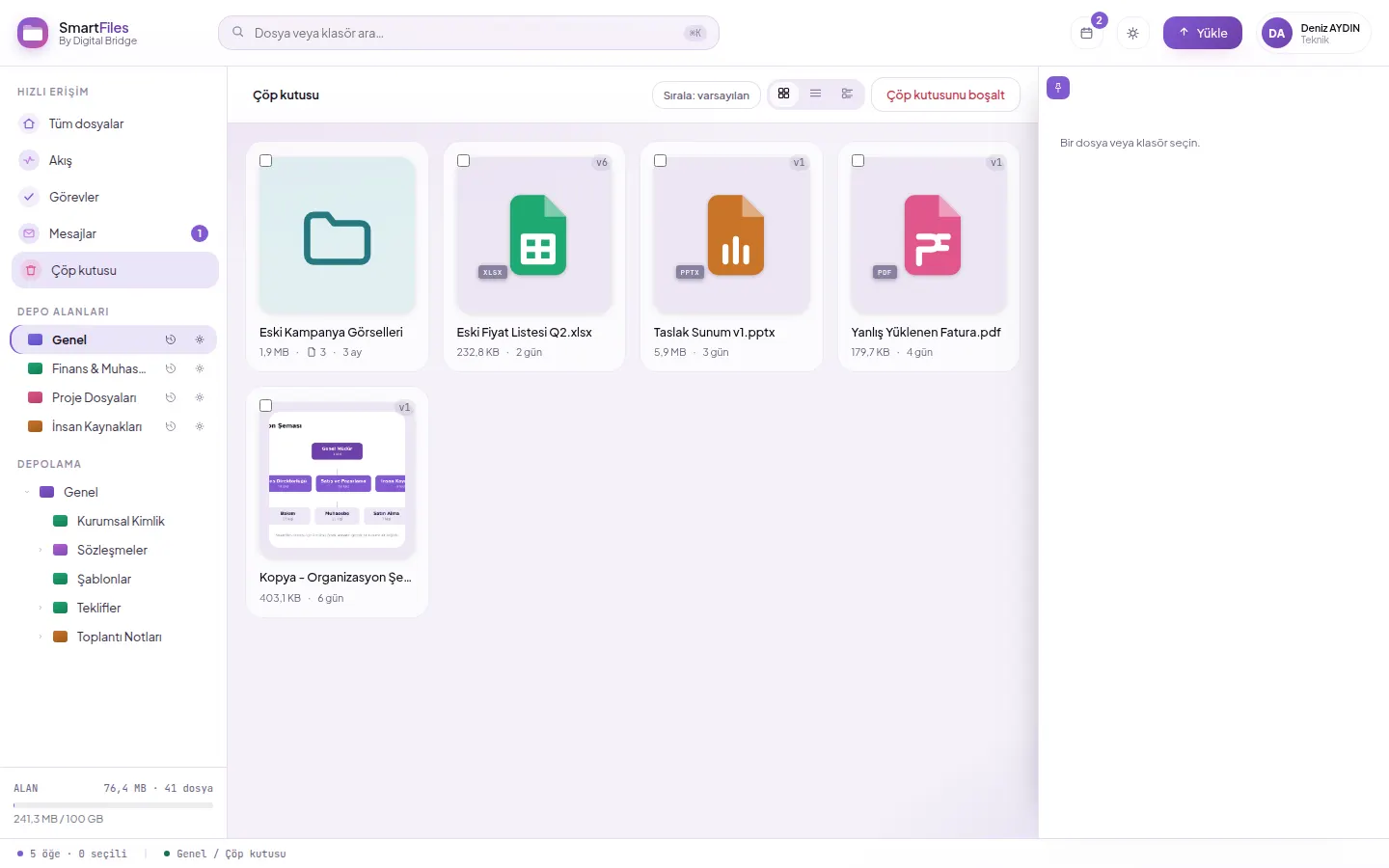
Task: Open history for Proje Dosyaları area
Action: (x=171, y=397)
